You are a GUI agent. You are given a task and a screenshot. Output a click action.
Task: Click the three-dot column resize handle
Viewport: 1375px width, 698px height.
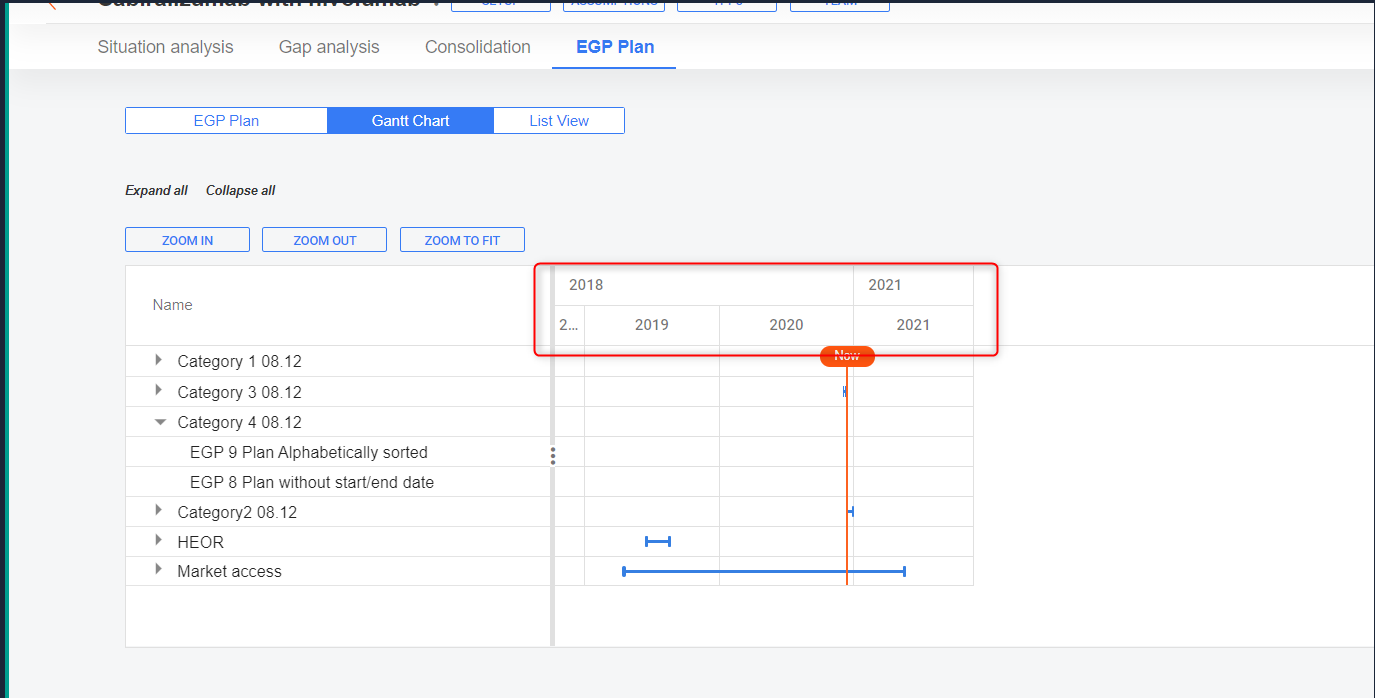[x=552, y=456]
